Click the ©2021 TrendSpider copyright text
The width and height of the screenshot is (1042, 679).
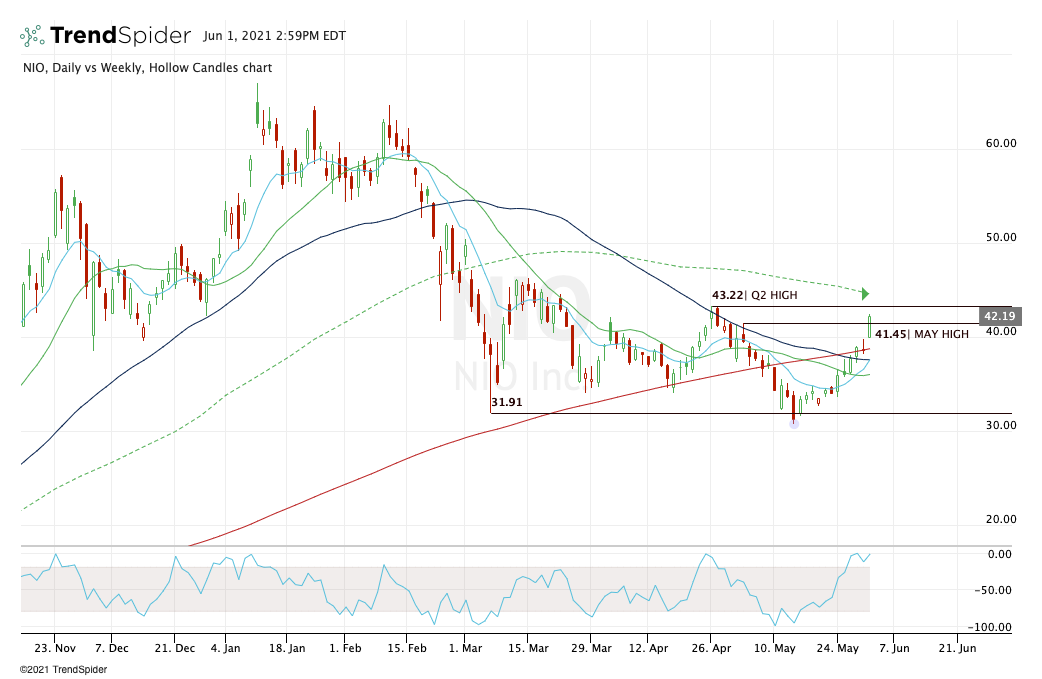(x=63, y=670)
